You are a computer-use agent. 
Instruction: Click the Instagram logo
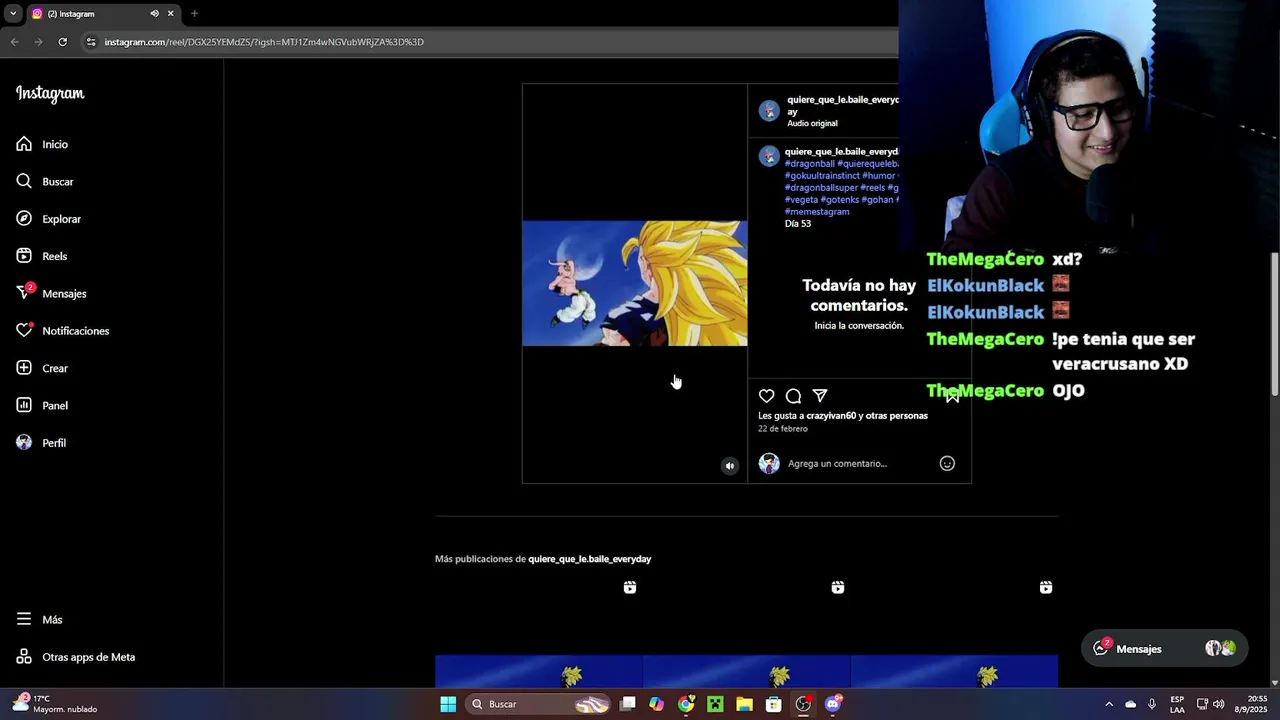pos(50,94)
